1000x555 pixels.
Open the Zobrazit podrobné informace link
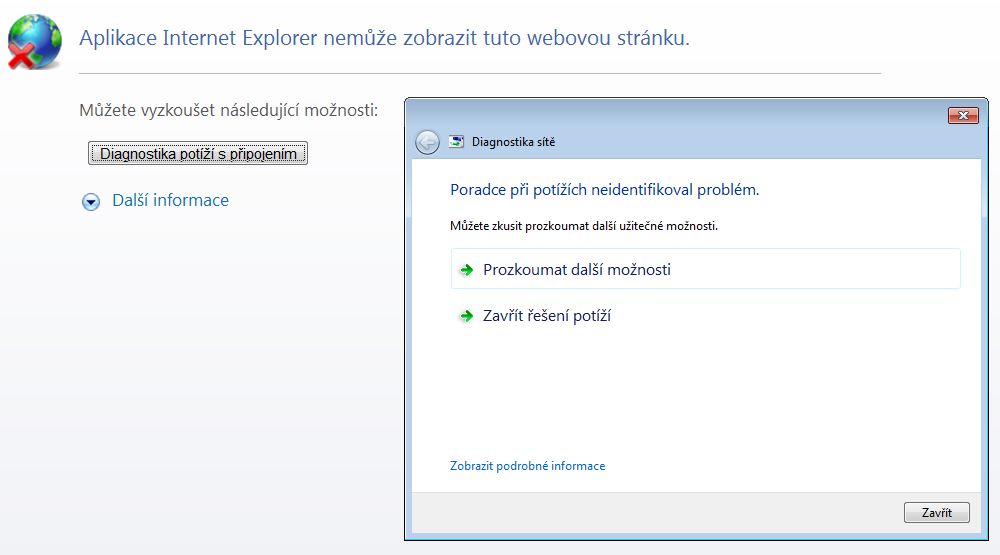(x=528, y=466)
